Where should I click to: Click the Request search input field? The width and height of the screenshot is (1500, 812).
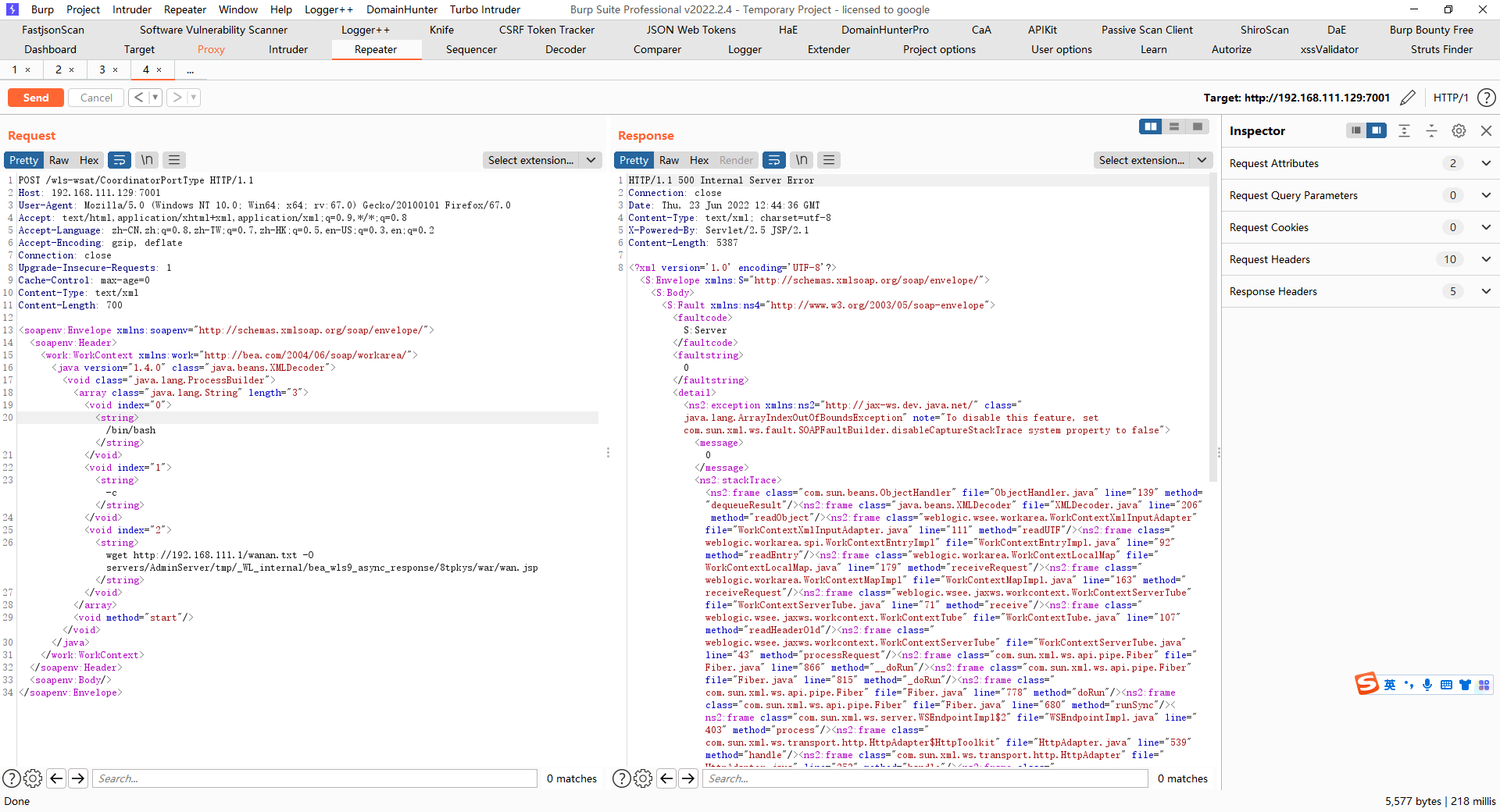point(315,778)
